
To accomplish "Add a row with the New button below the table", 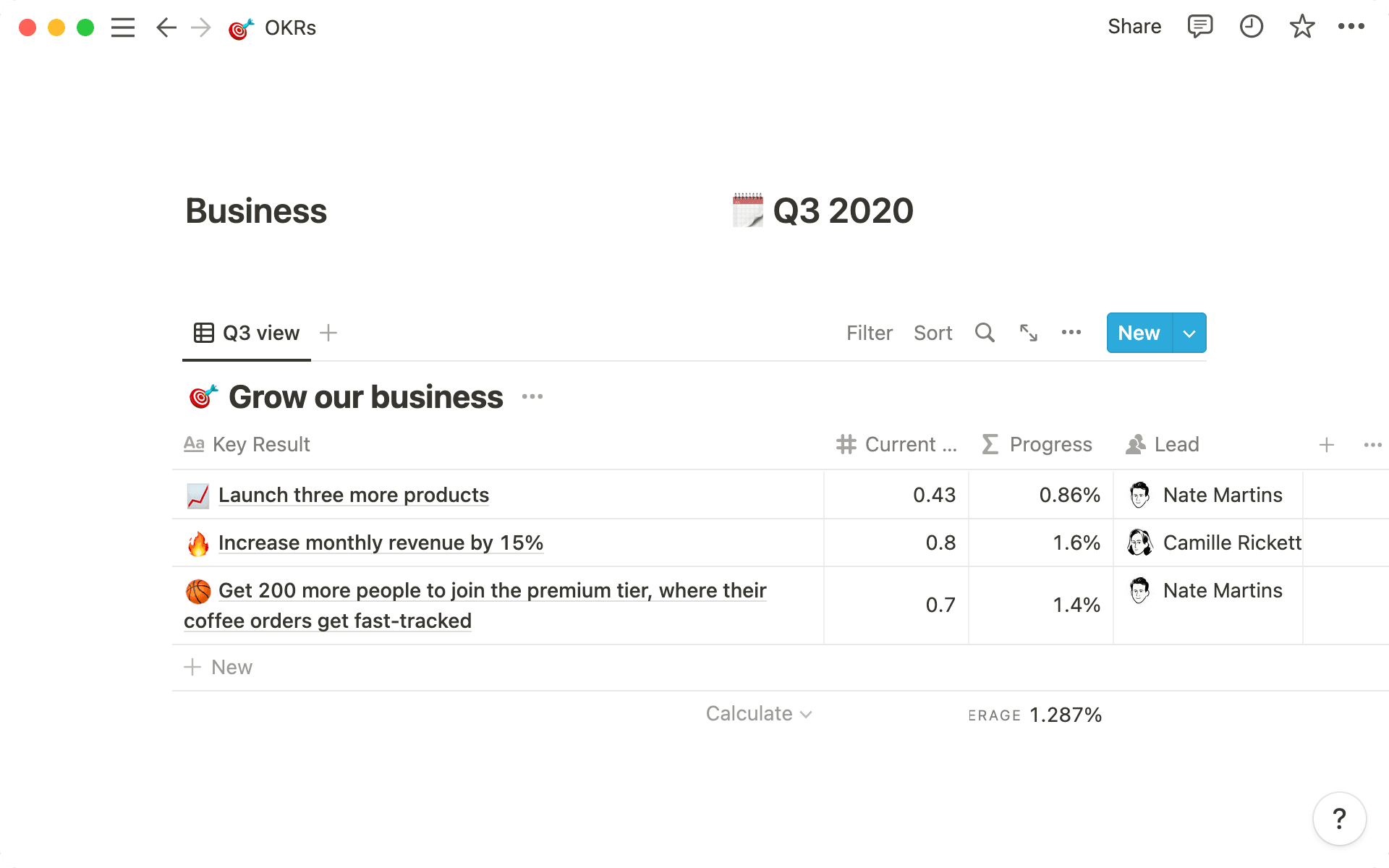I will click(231, 666).
